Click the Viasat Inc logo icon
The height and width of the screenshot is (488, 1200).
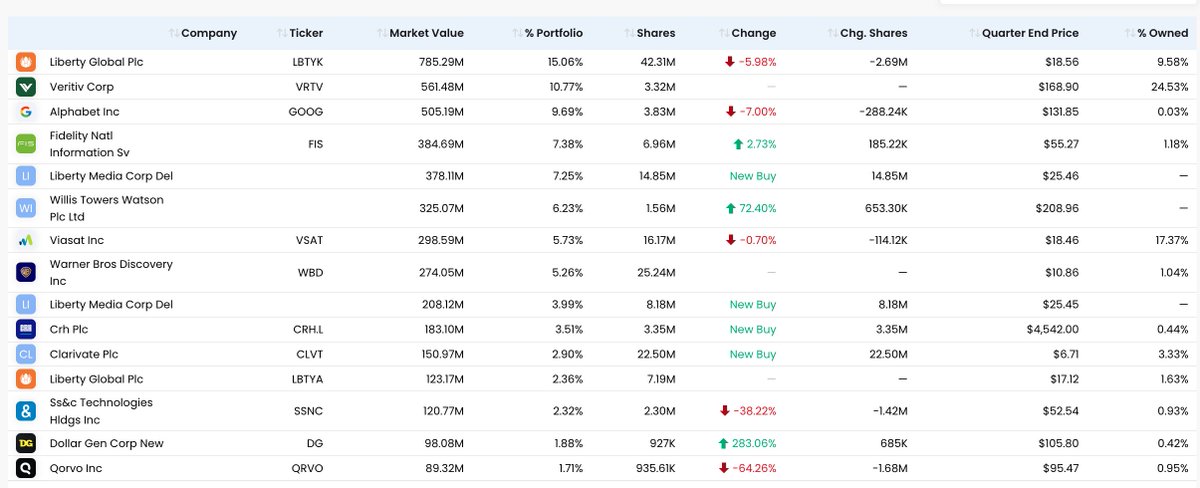[26, 240]
